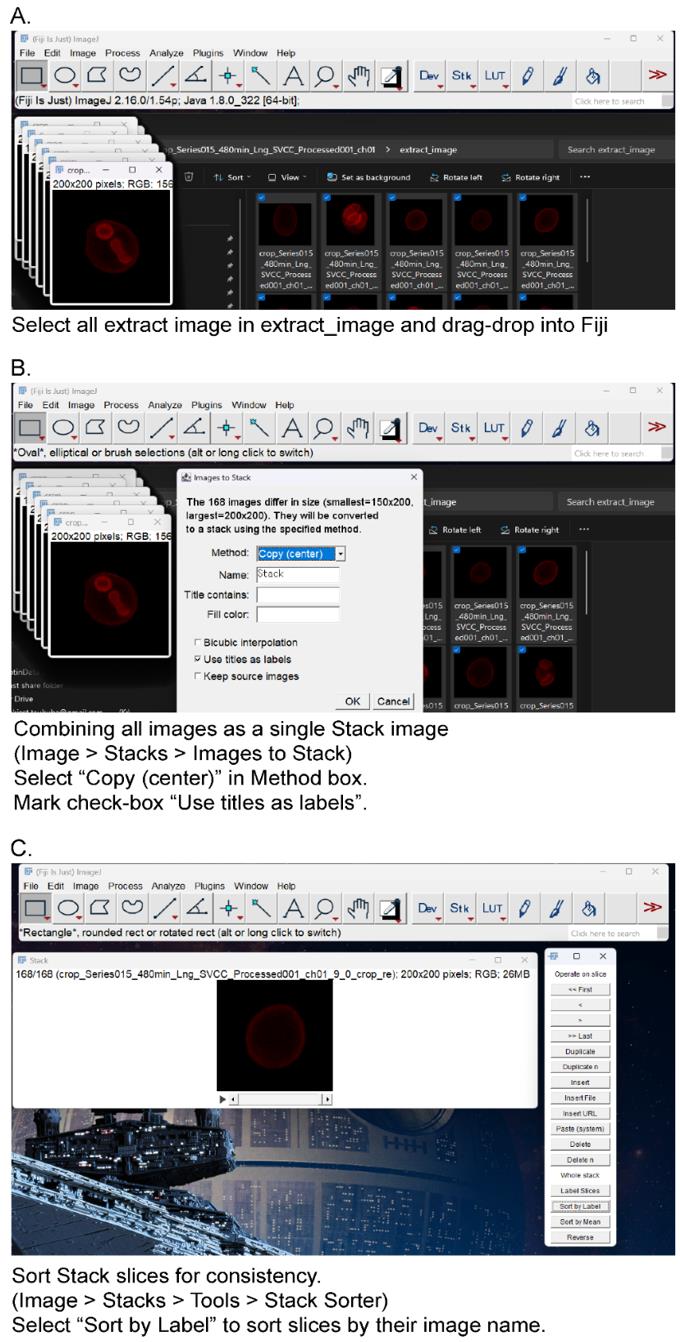Toggle the Use titles as labels checkbox
This screenshot has width=680, height=1342.
(196, 660)
